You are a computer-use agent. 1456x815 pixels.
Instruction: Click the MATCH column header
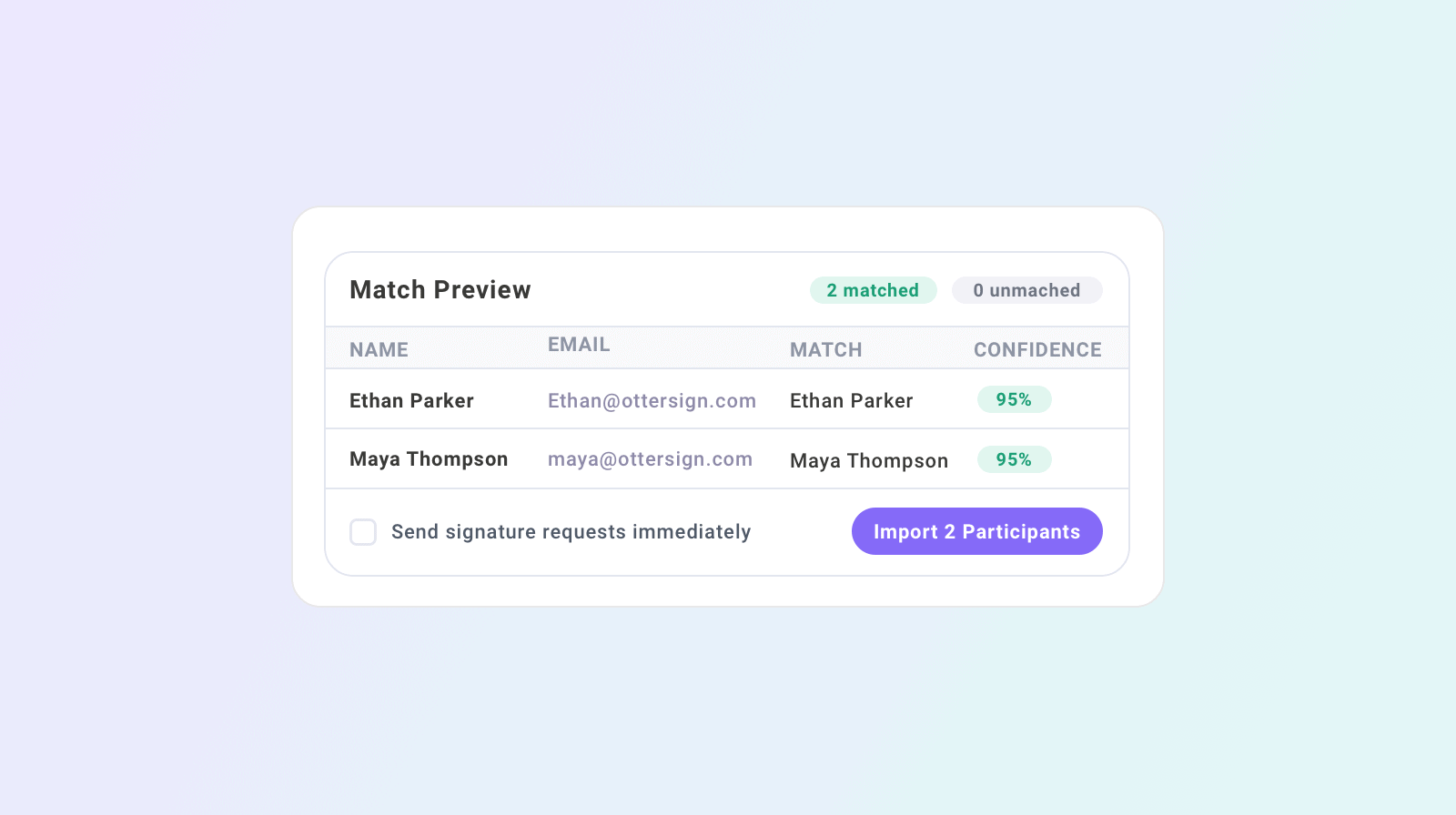825,349
